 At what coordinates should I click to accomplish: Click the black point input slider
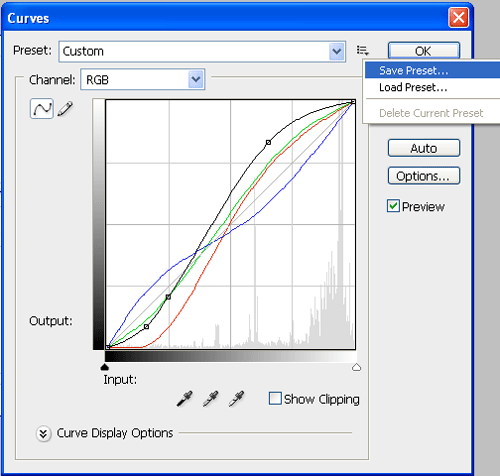pos(105,367)
